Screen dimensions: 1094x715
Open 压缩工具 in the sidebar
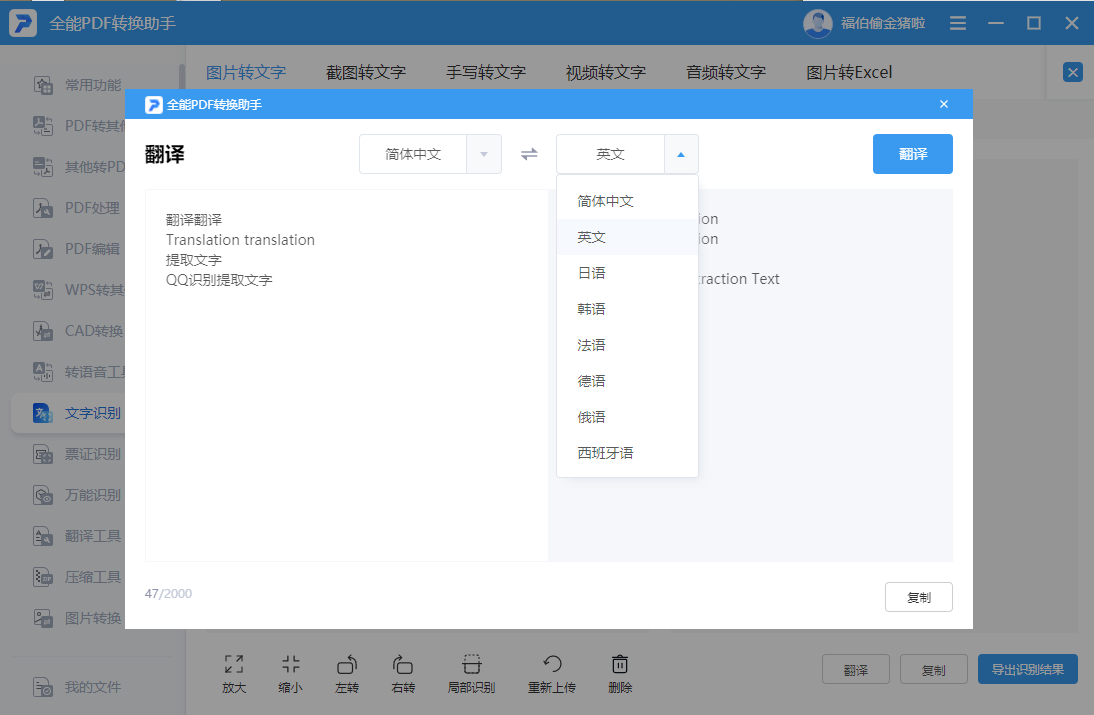click(77, 578)
